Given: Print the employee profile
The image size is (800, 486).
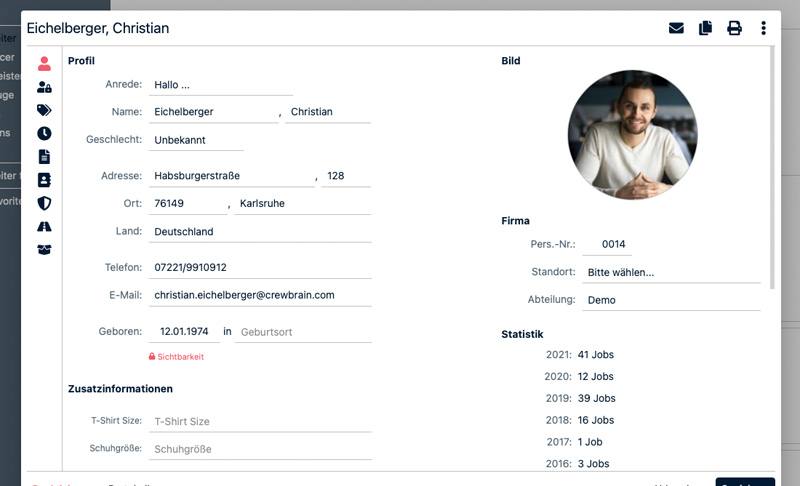Looking at the screenshot, I should pos(734,28).
